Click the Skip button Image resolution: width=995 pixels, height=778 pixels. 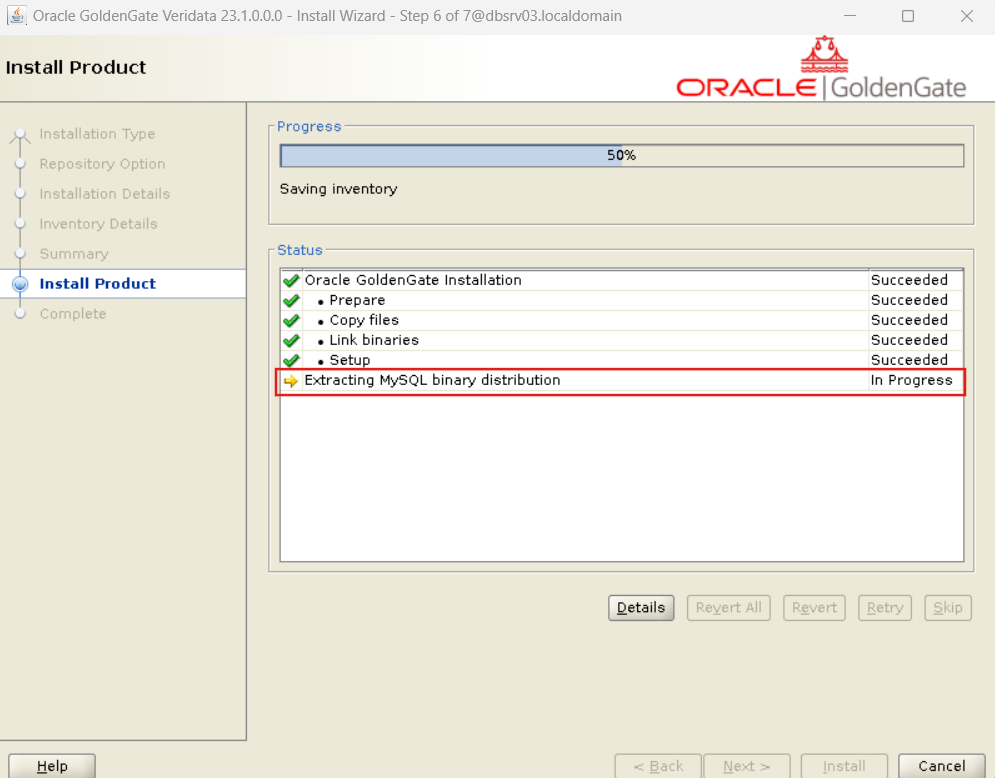[x=947, y=608]
